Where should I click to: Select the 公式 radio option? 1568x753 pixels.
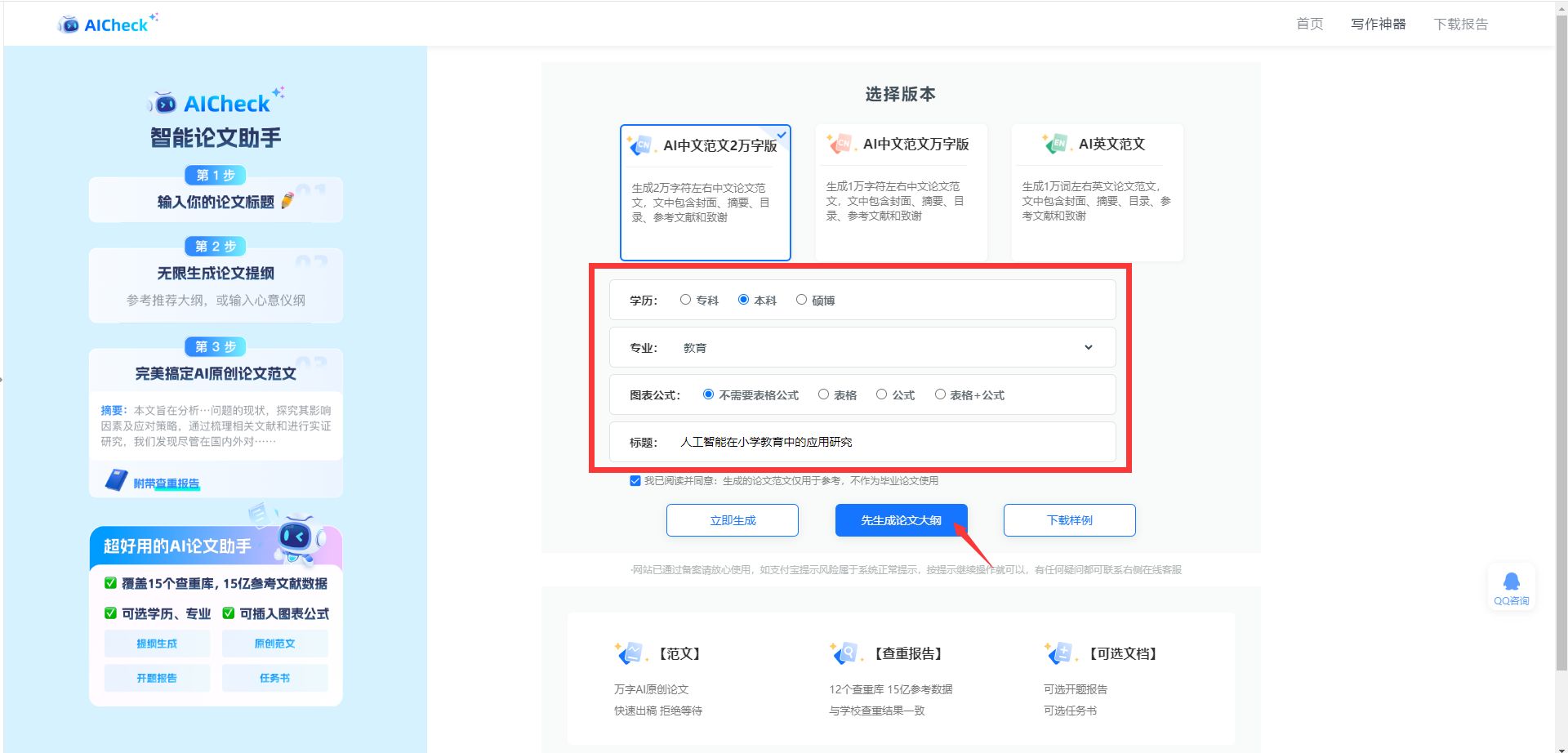(881, 394)
